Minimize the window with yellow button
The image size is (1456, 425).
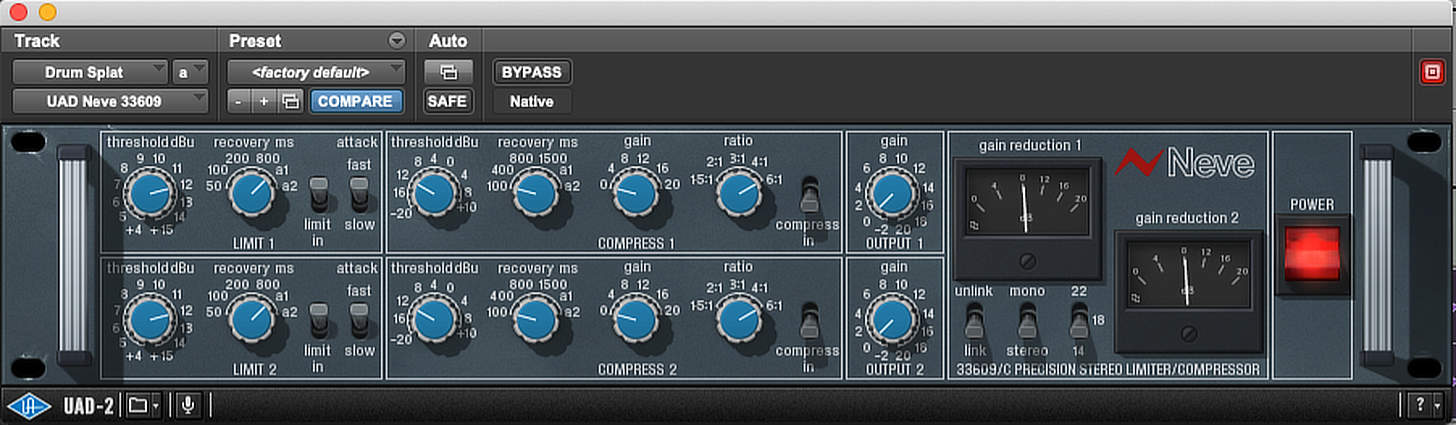coord(47,13)
